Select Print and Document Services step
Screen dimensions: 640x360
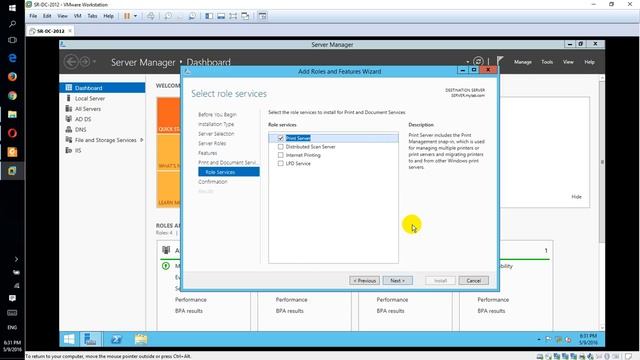[227, 162]
